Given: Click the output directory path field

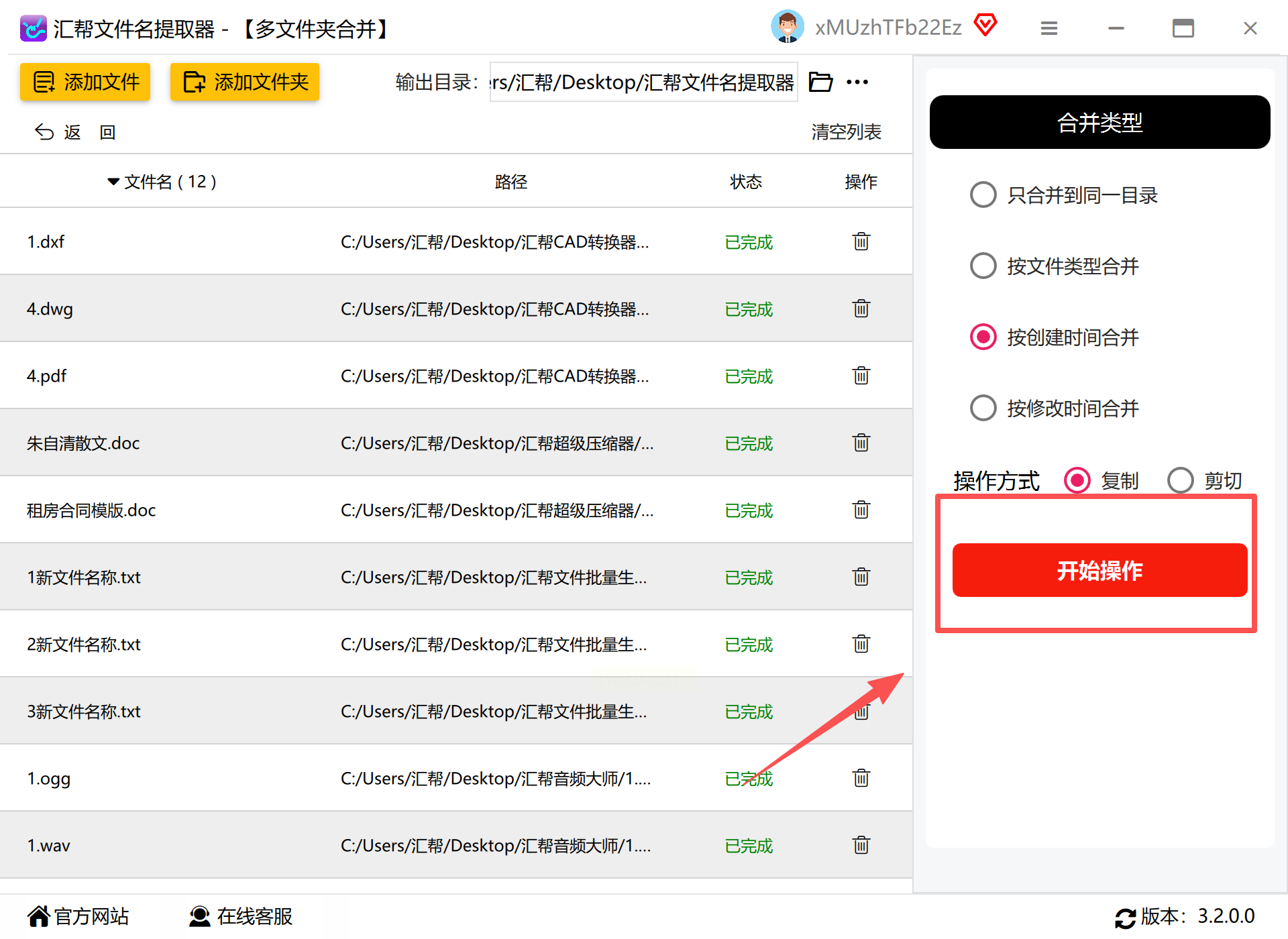Looking at the screenshot, I should click(x=643, y=82).
